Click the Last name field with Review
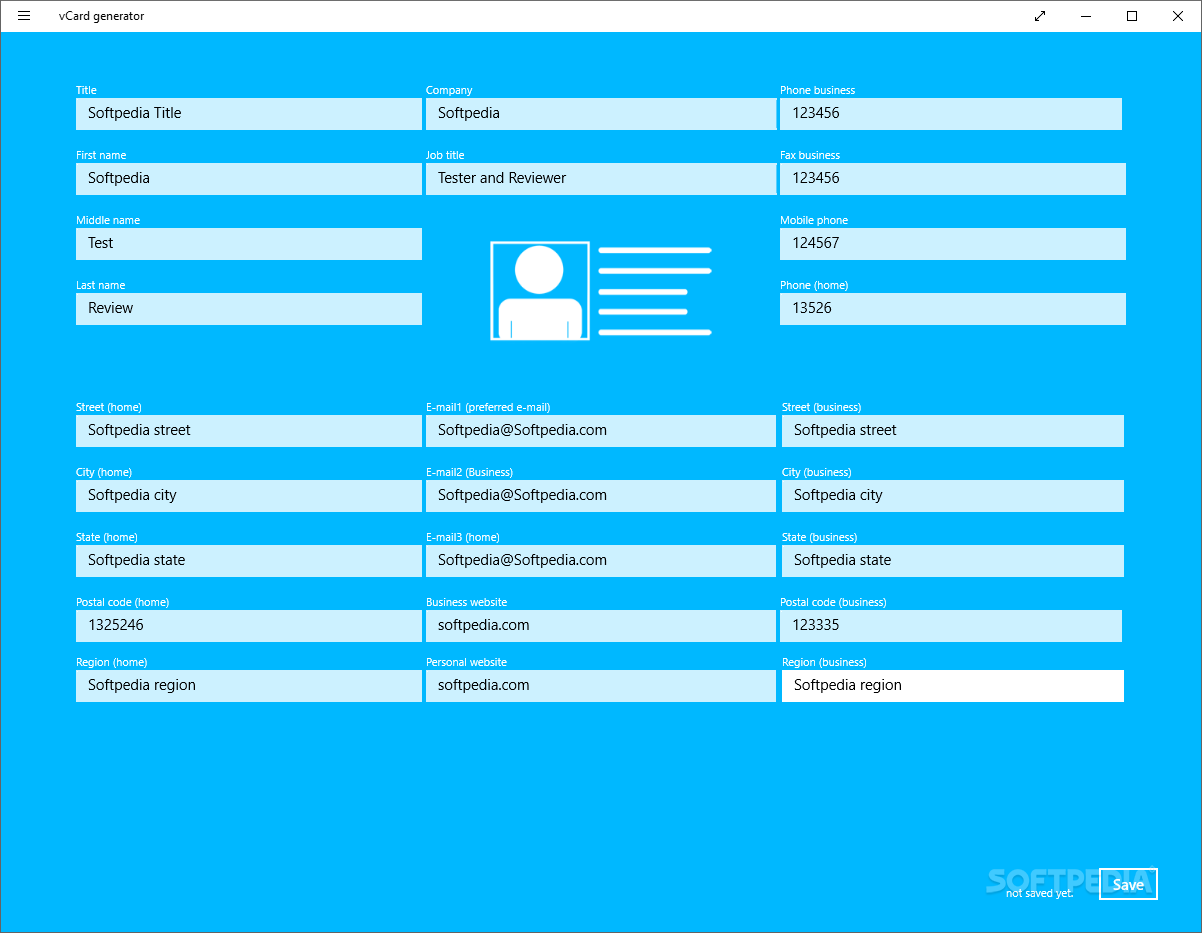 tap(249, 309)
